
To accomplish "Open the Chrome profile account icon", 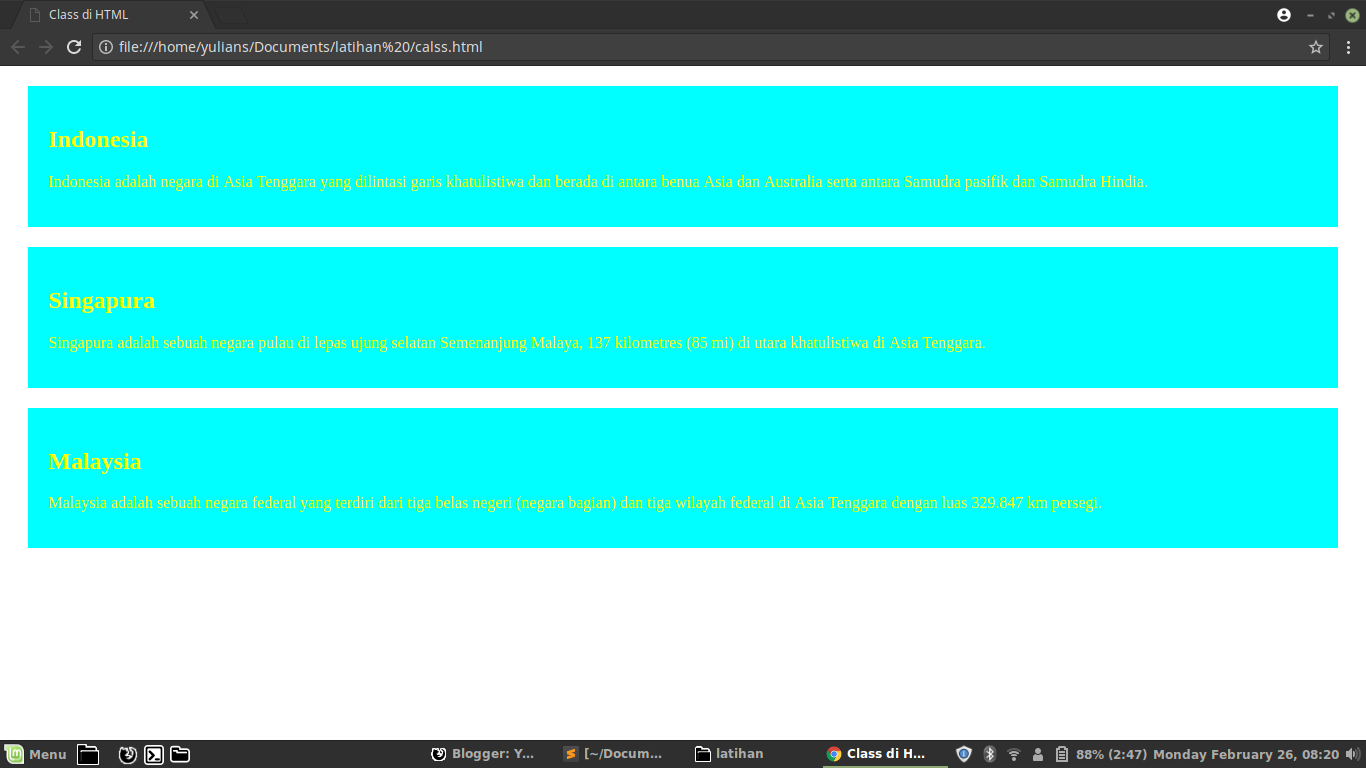I will [x=1284, y=15].
